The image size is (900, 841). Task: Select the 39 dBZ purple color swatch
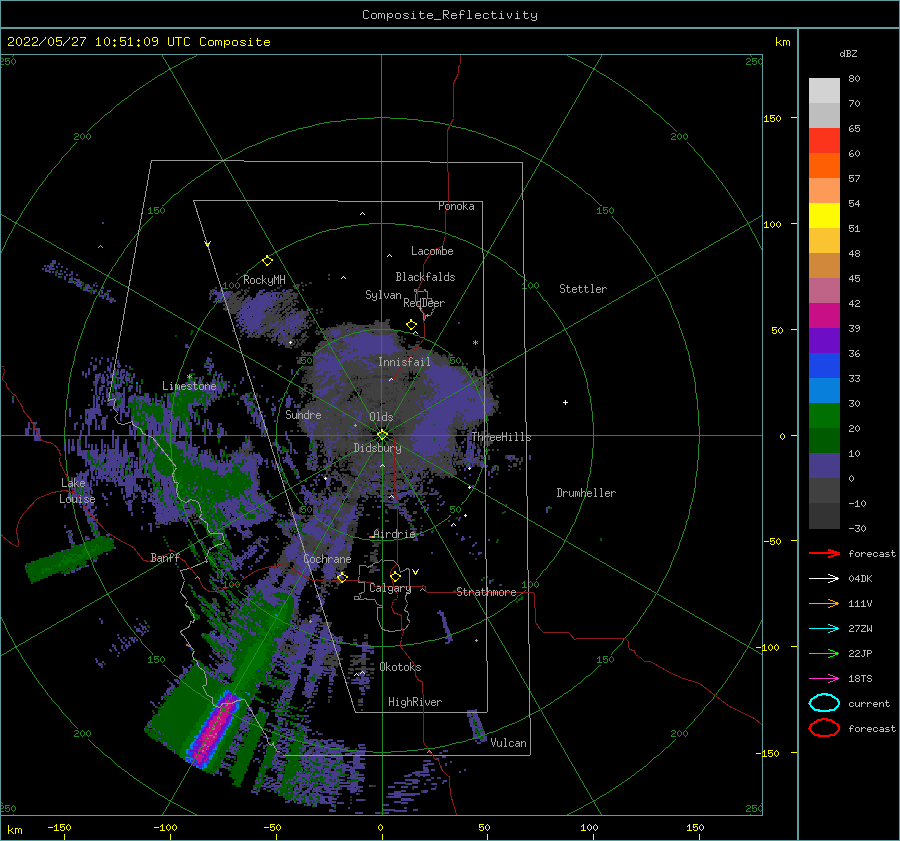[x=824, y=340]
